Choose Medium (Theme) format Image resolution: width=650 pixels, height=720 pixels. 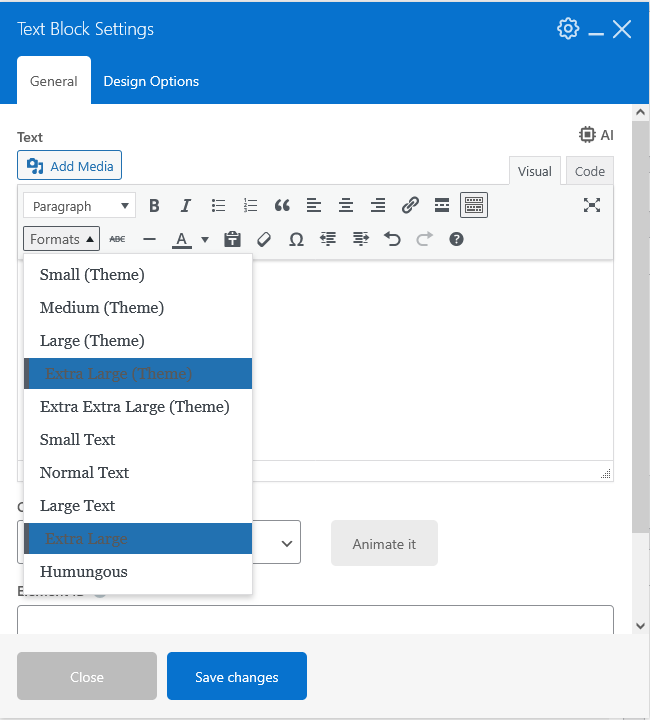[x=138, y=308]
